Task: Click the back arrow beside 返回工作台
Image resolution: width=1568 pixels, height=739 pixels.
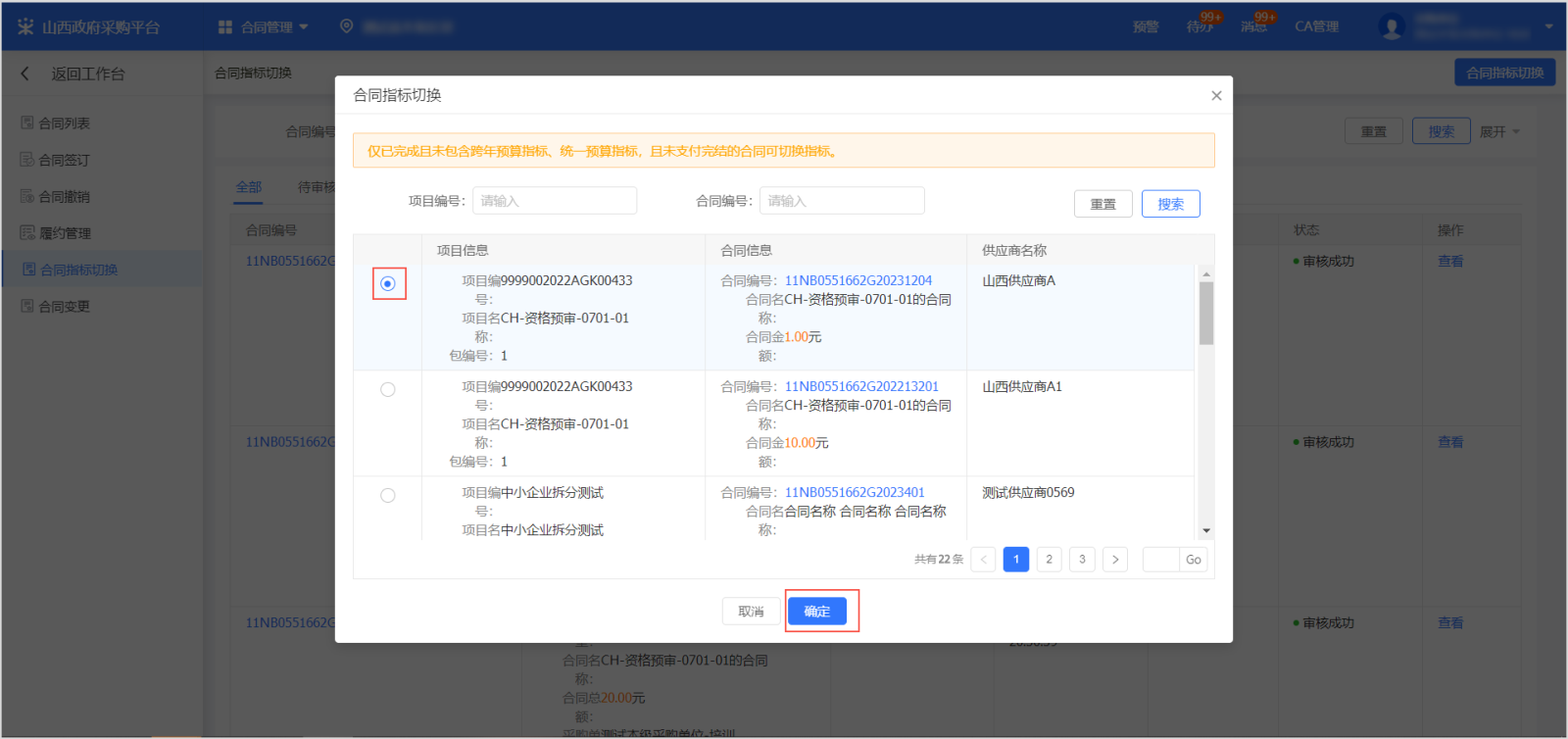Action: 25,74
